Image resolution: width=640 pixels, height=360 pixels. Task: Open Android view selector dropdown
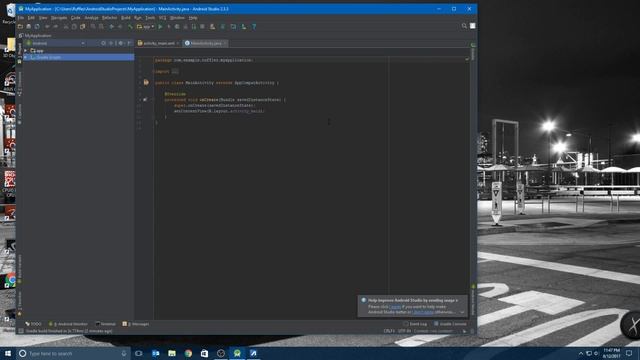[x=56, y=43]
